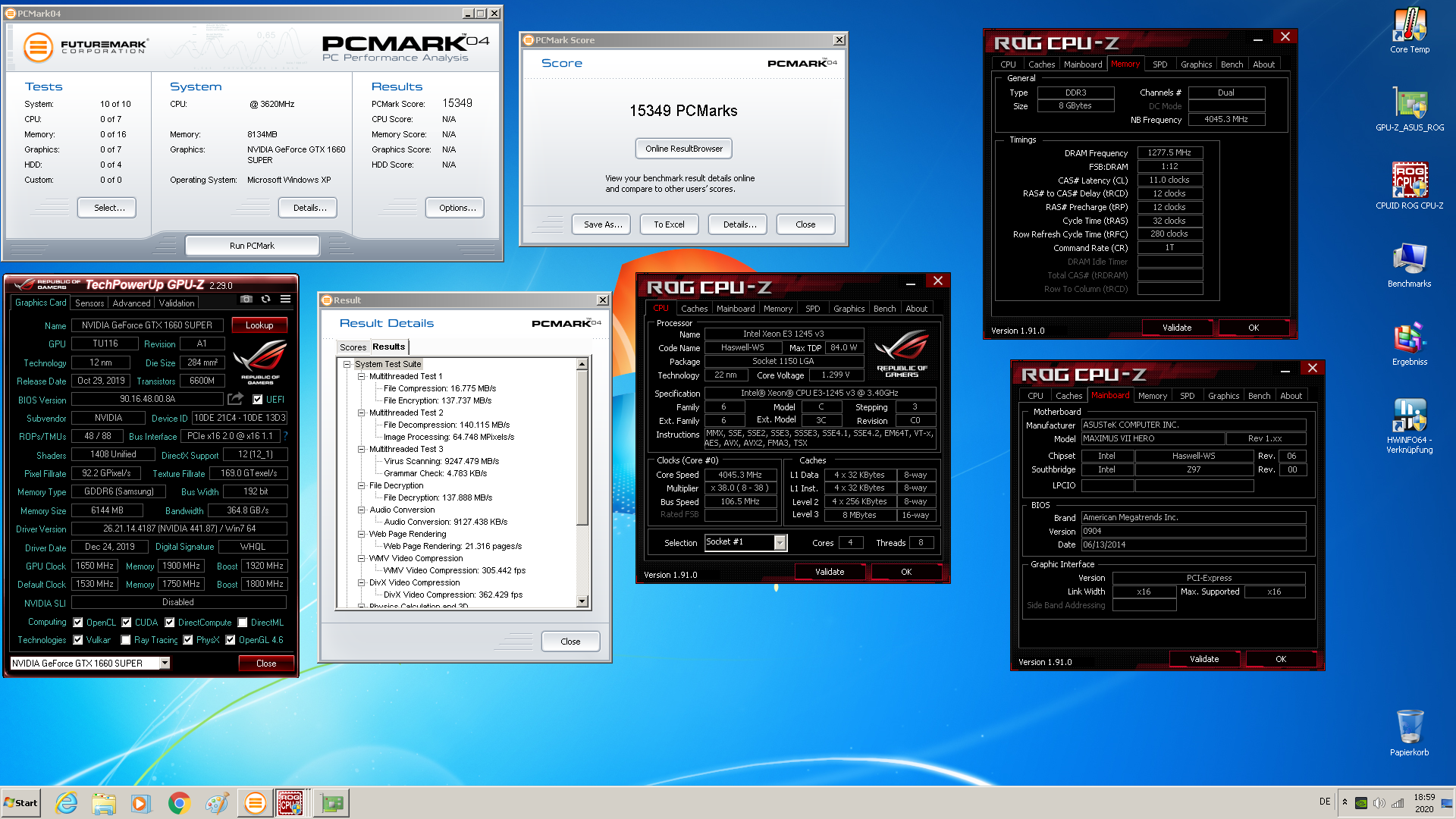This screenshot has height=819, width=1456.
Task: Open the Socket #1 selection dropdown
Action: [x=780, y=543]
